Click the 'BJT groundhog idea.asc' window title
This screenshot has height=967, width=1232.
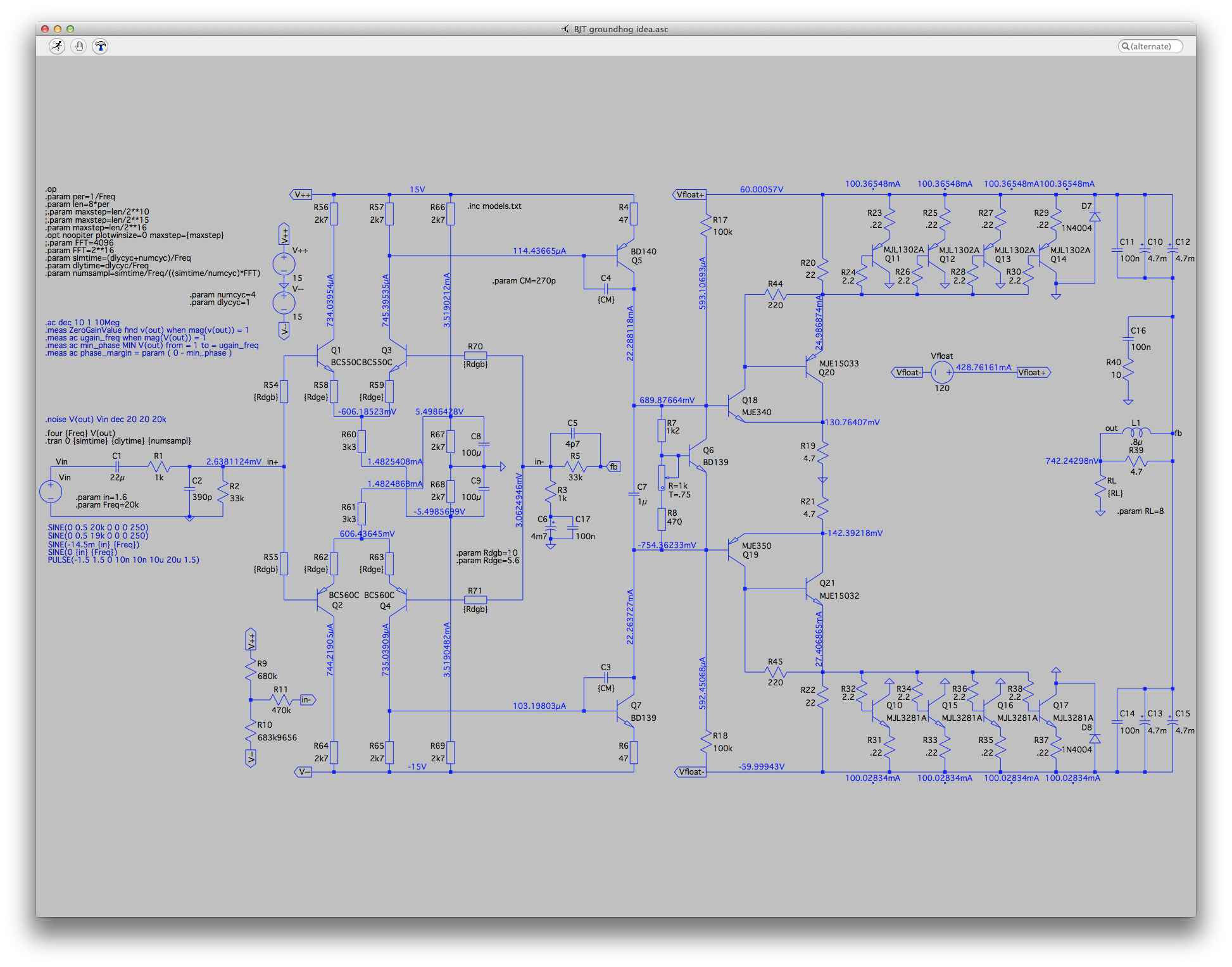click(x=621, y=29)
